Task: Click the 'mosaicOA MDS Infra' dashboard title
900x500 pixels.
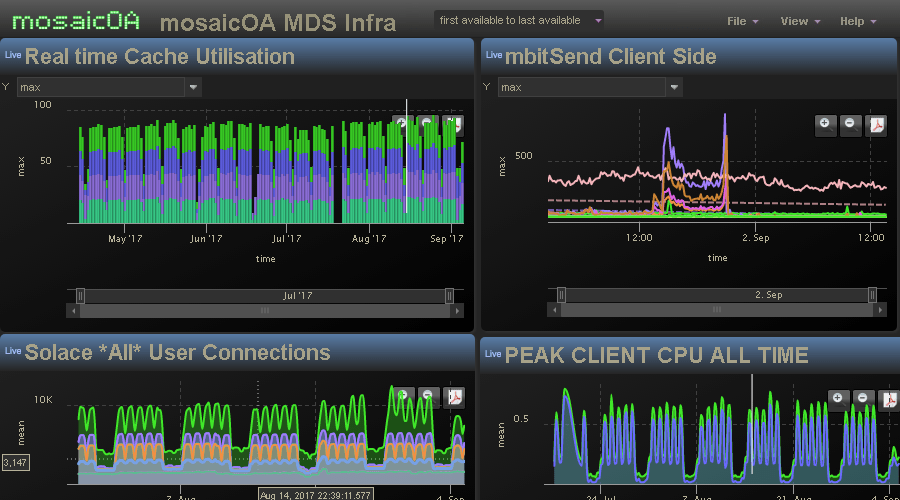Action: [278, 23]
